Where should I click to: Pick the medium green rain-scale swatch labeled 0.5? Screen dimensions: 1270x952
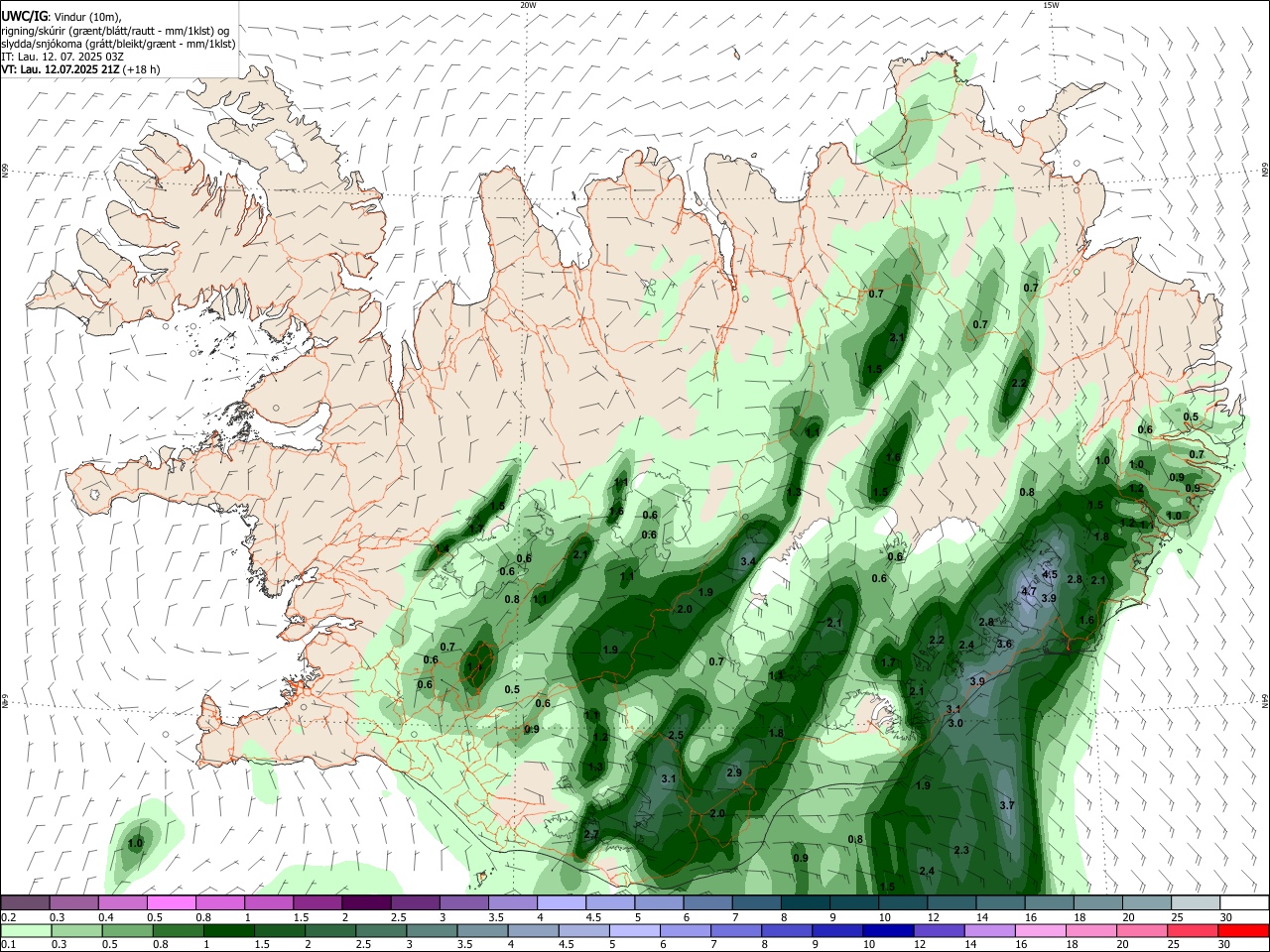127,930
